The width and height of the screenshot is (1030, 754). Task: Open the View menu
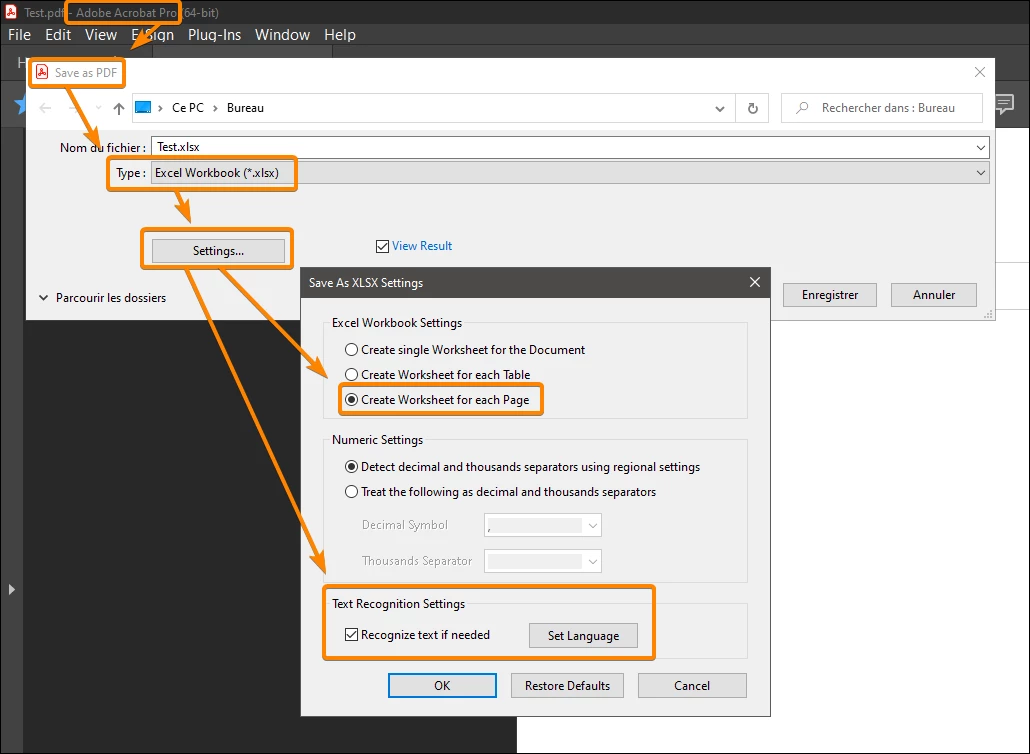pos(101,35)
